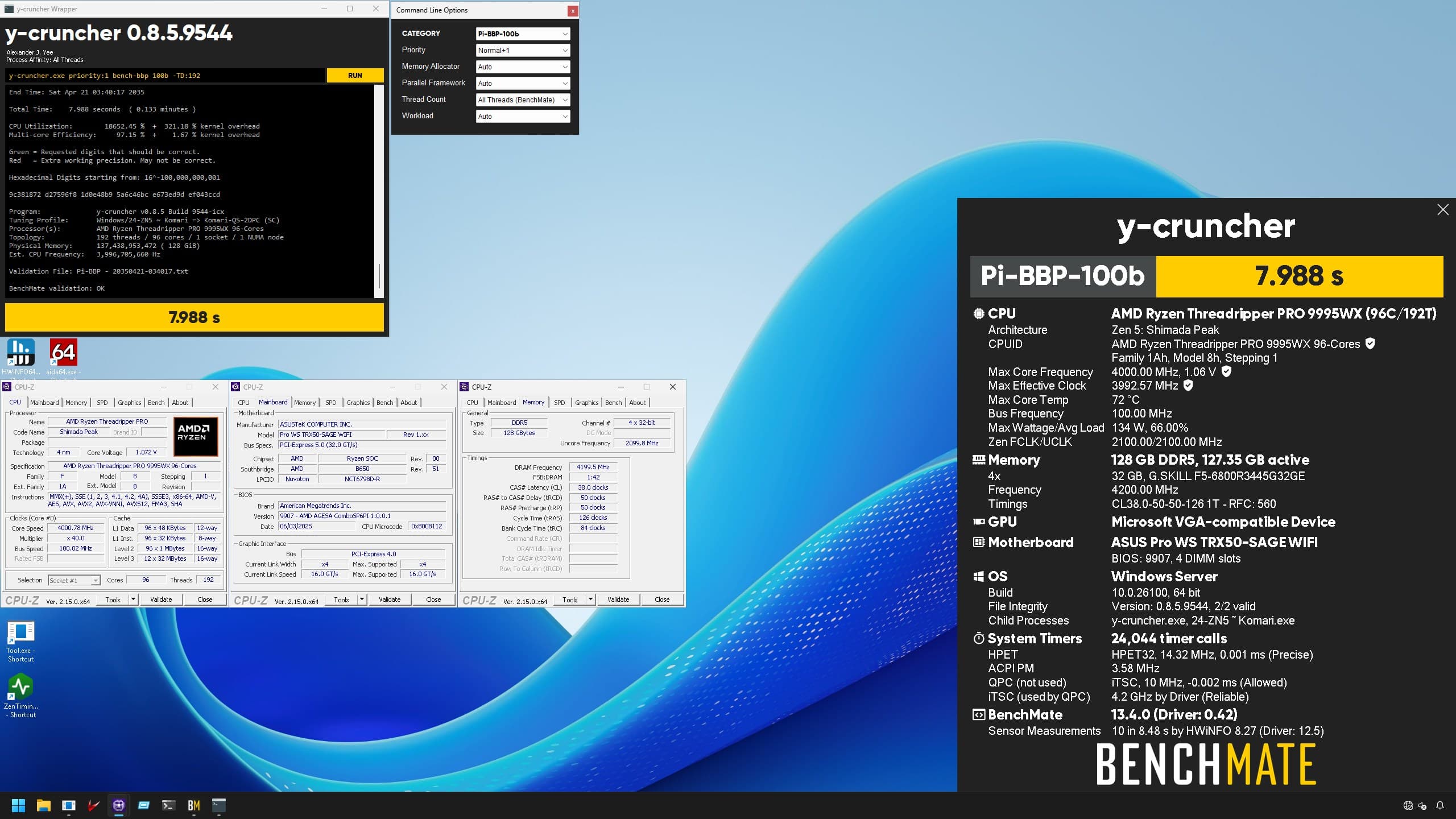The height and width of the screenshot is (819, 1456).
Task: Click the AMD Ryzen logo in CPU-Z
Action: pos(196,436)
